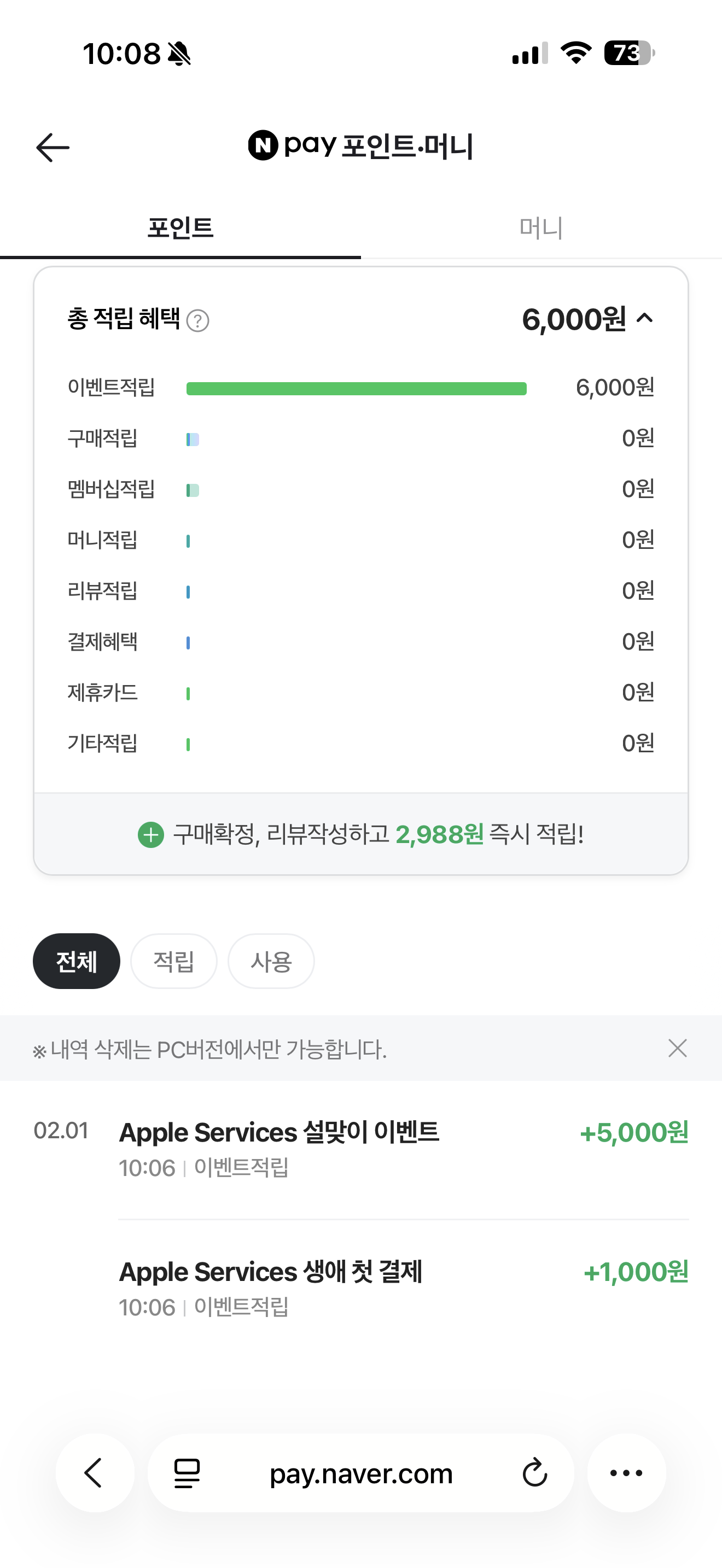Select the 적립 filter chip
722x1568 pixels.
pos(173,961)
